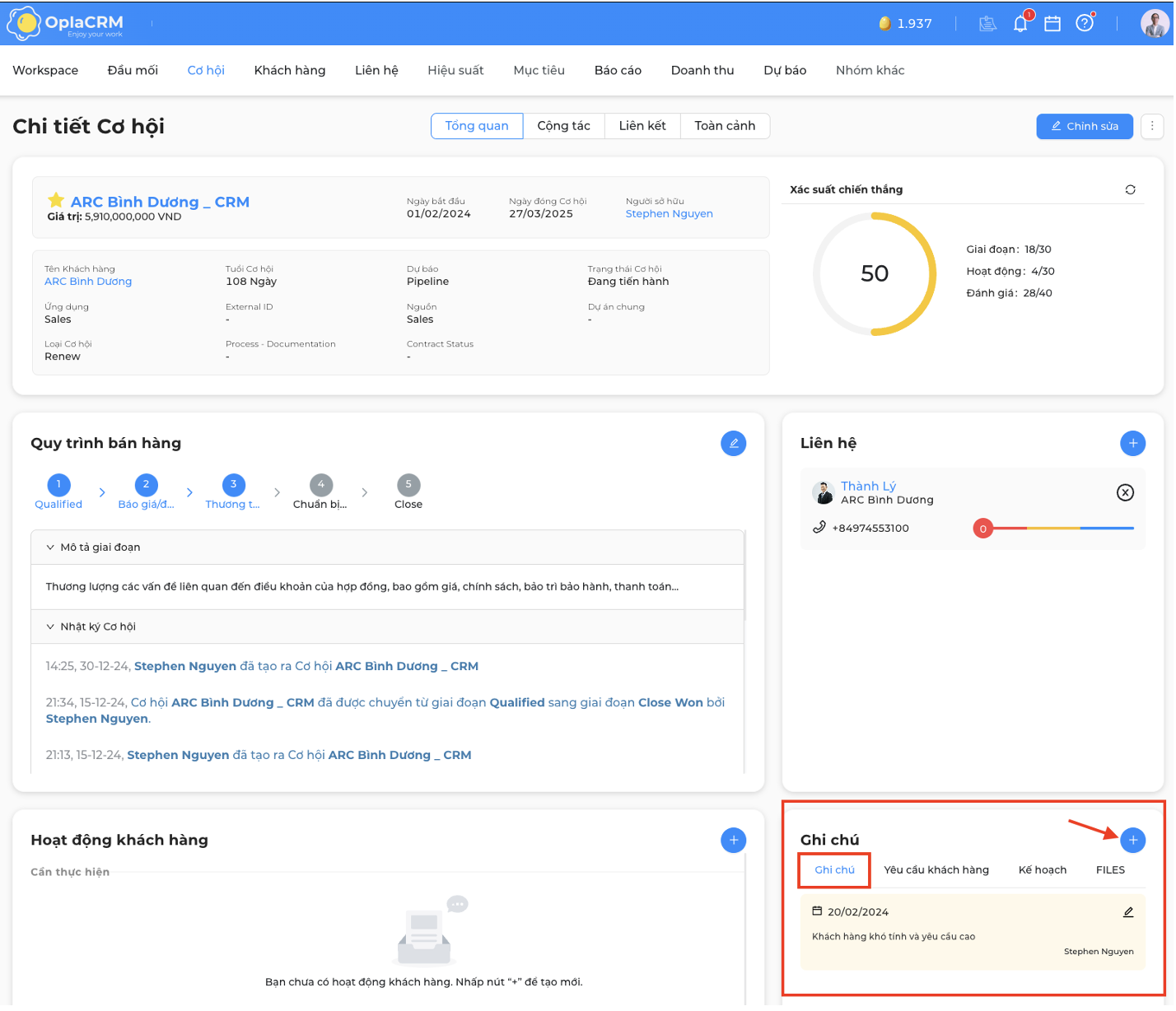The image size is (1176, 1011).
Task: Open the Hiệu suất menu
Action: tap(455, 71)
